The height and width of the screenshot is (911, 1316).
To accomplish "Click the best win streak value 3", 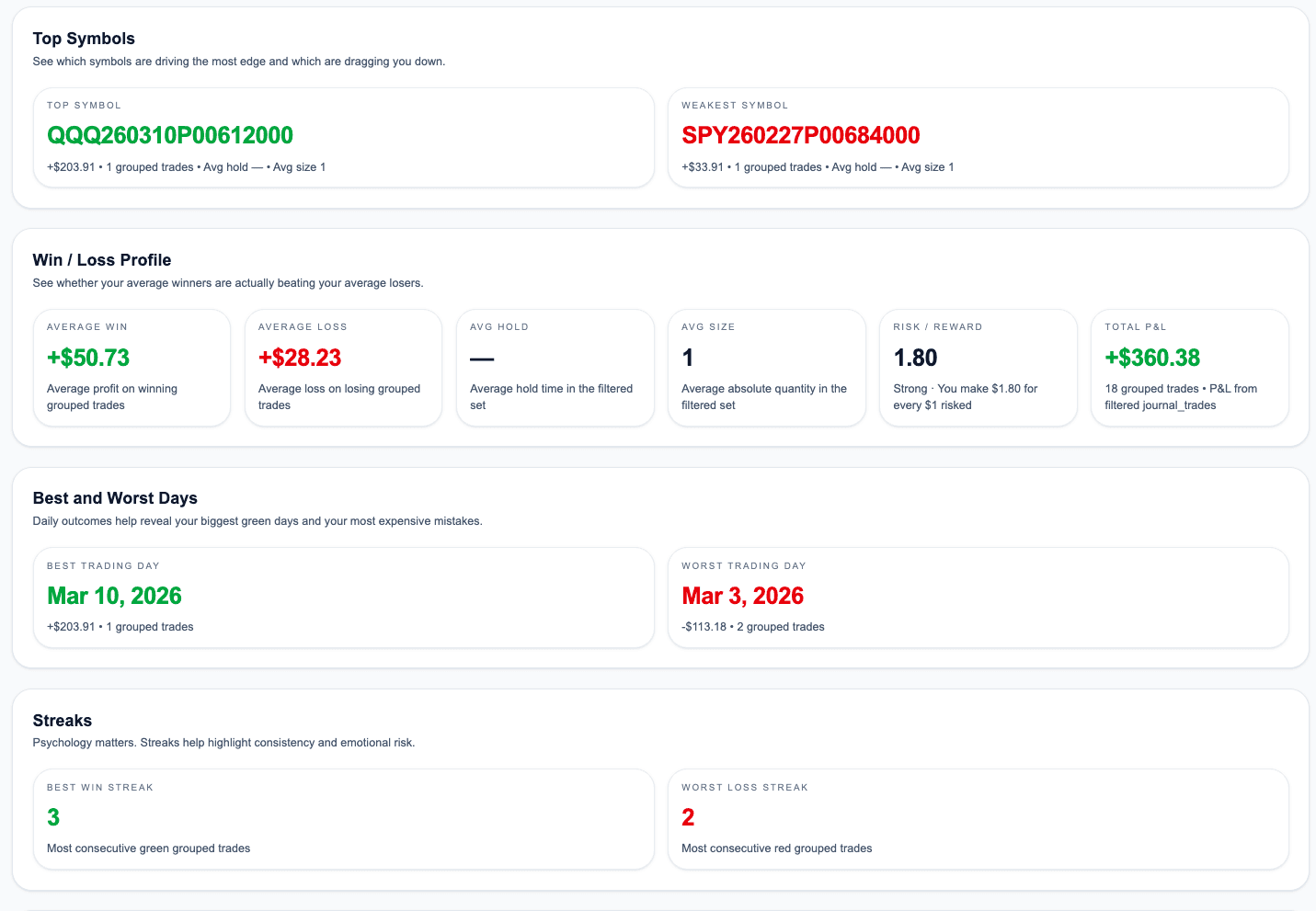I will tap(53, 817).
